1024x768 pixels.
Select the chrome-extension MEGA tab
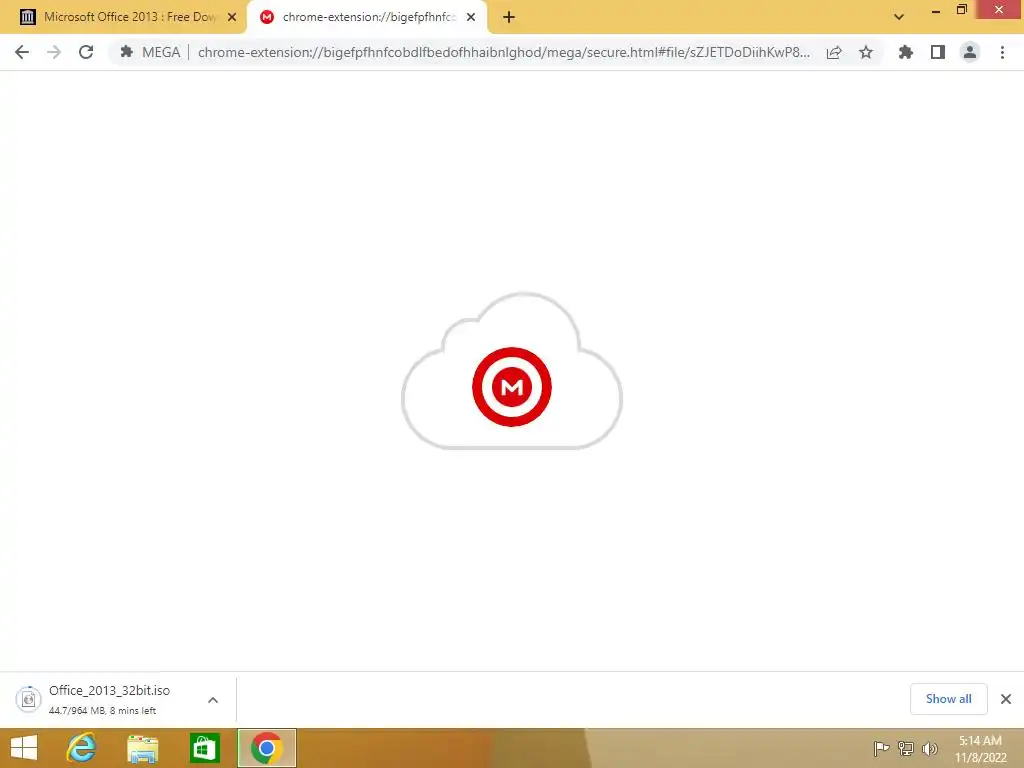(368, 17)
